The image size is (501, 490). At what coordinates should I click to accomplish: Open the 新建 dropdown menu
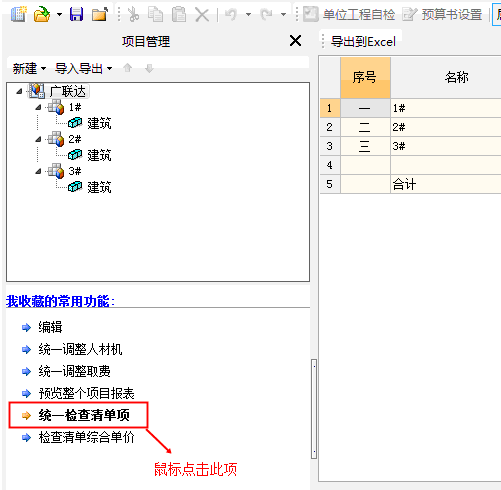coord(29,69)
